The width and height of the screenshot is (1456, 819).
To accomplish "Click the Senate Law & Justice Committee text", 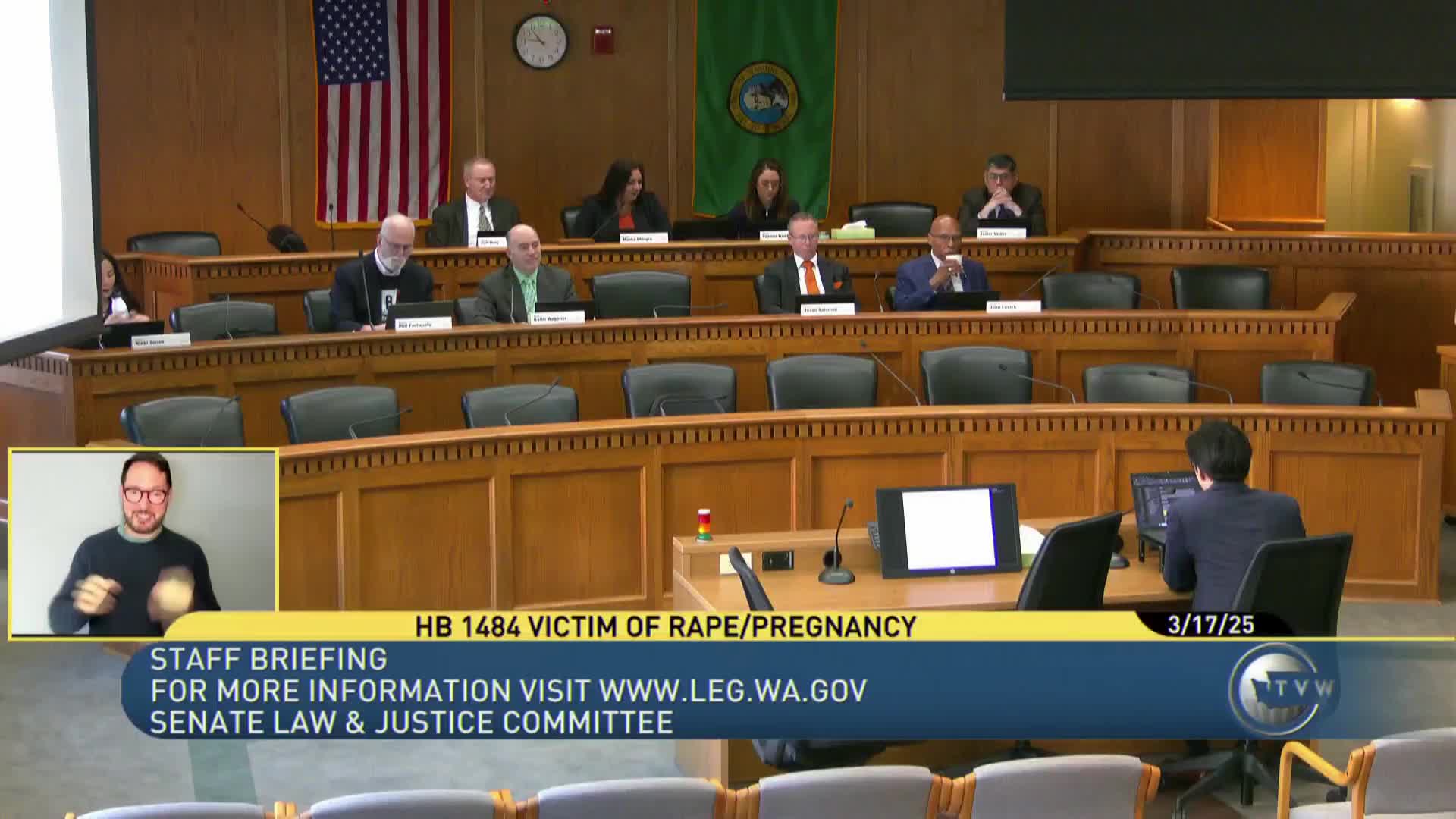I will coord(411,722).
